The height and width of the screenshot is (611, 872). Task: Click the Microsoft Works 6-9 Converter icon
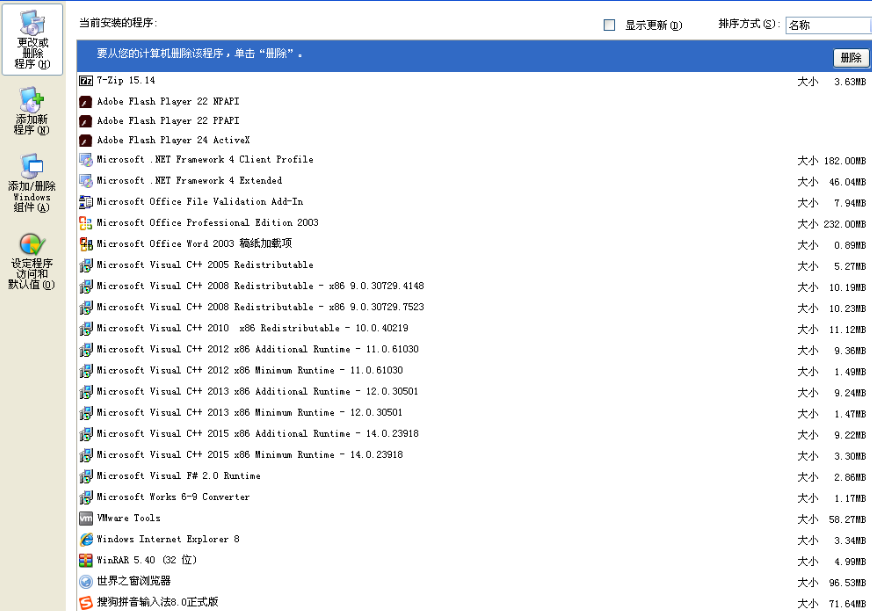pos(86,498)
